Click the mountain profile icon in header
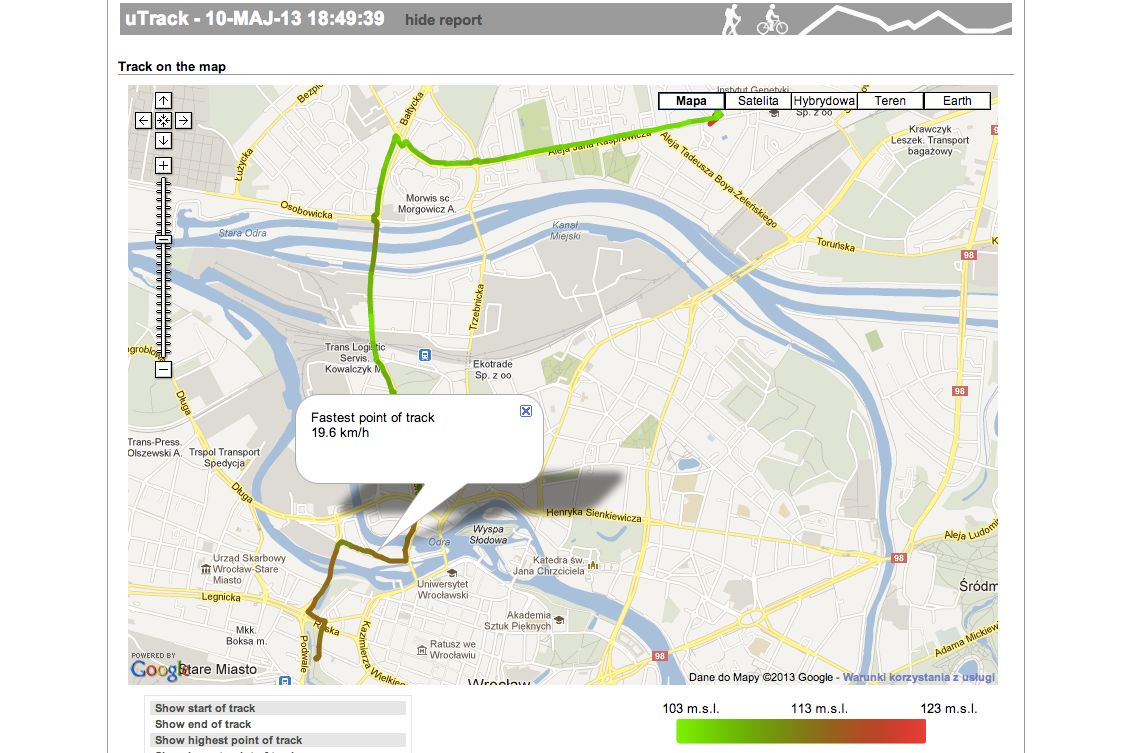The width and height of the screenshot is (1128, 753). [905, 19]
